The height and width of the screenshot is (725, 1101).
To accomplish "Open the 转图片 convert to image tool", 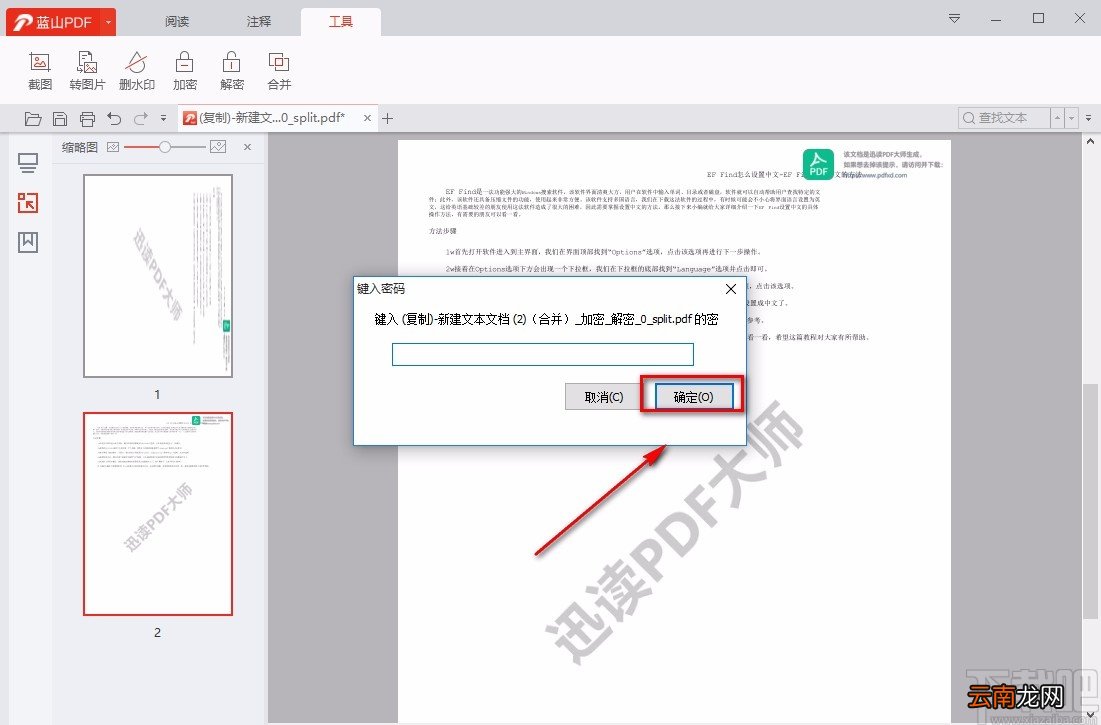I will point(87,71).
